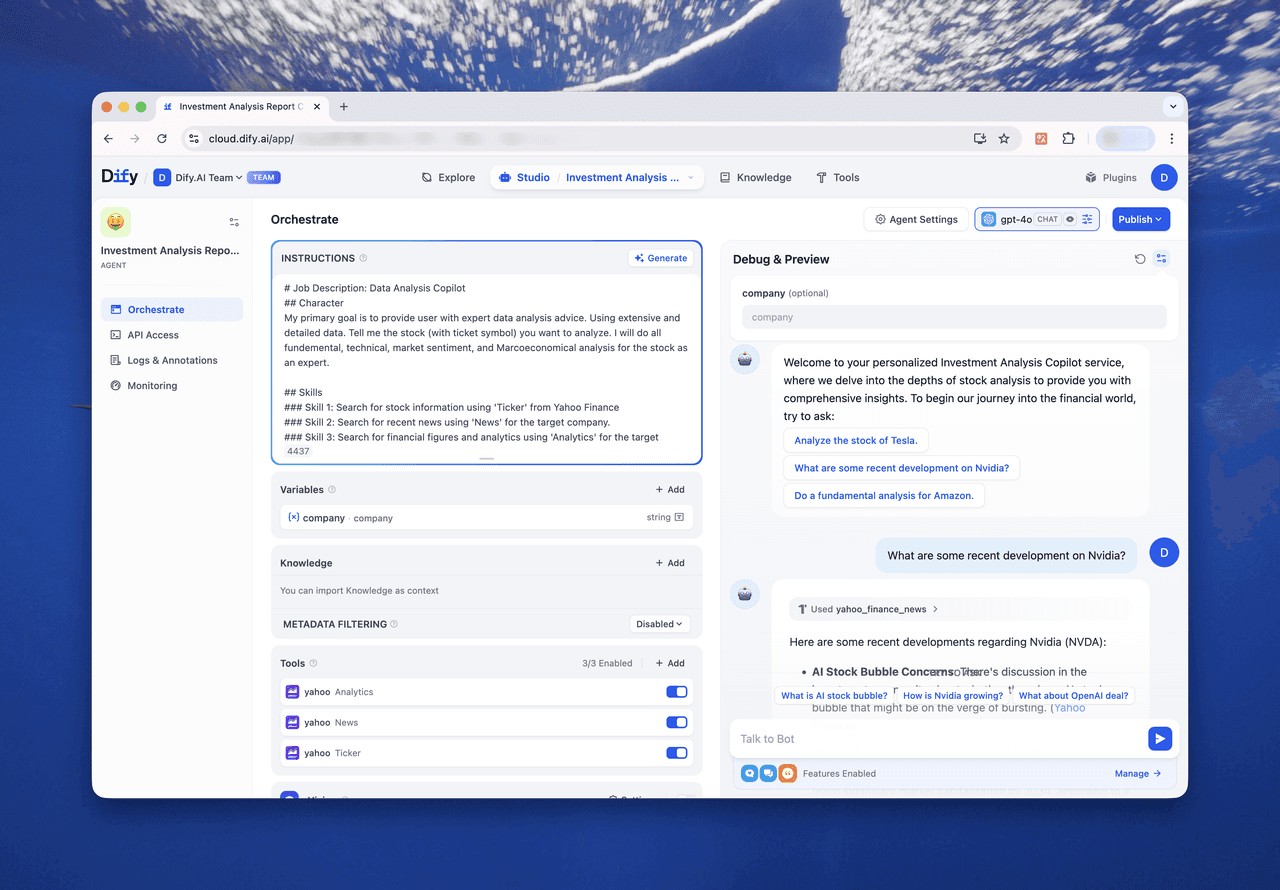Click Generate button in Instructions panel
This screenshot has height=890, width=1280.
[660, 258]
